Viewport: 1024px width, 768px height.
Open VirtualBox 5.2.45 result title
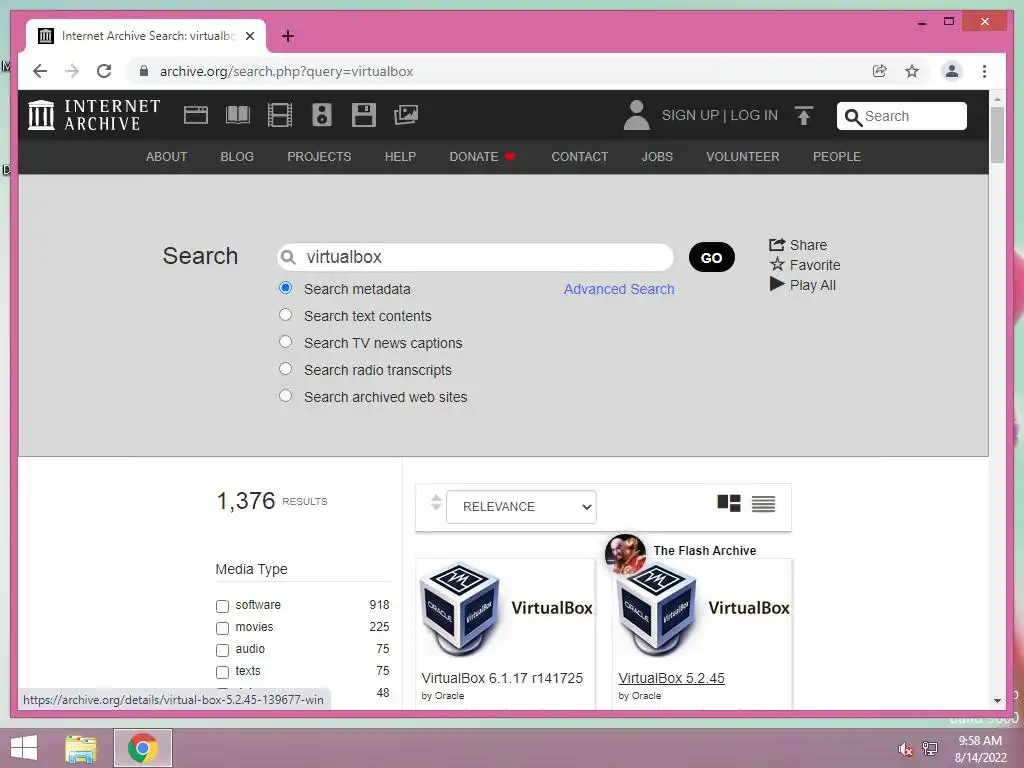671,678
